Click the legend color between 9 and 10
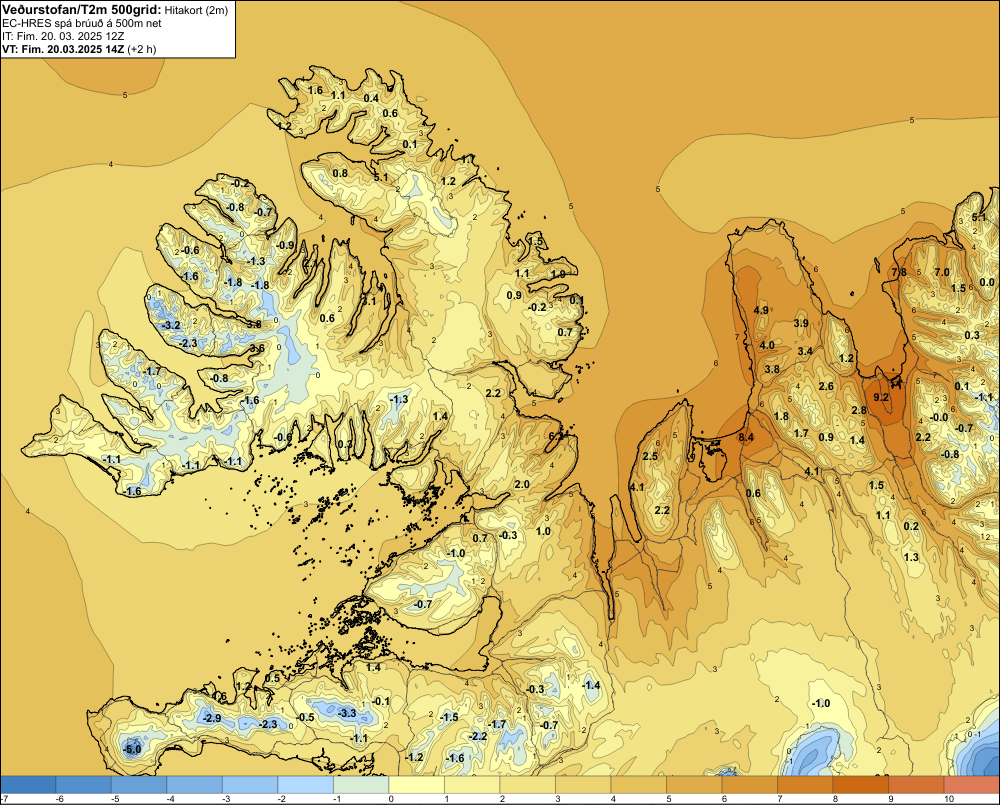1000x805 pixels. 916,784
